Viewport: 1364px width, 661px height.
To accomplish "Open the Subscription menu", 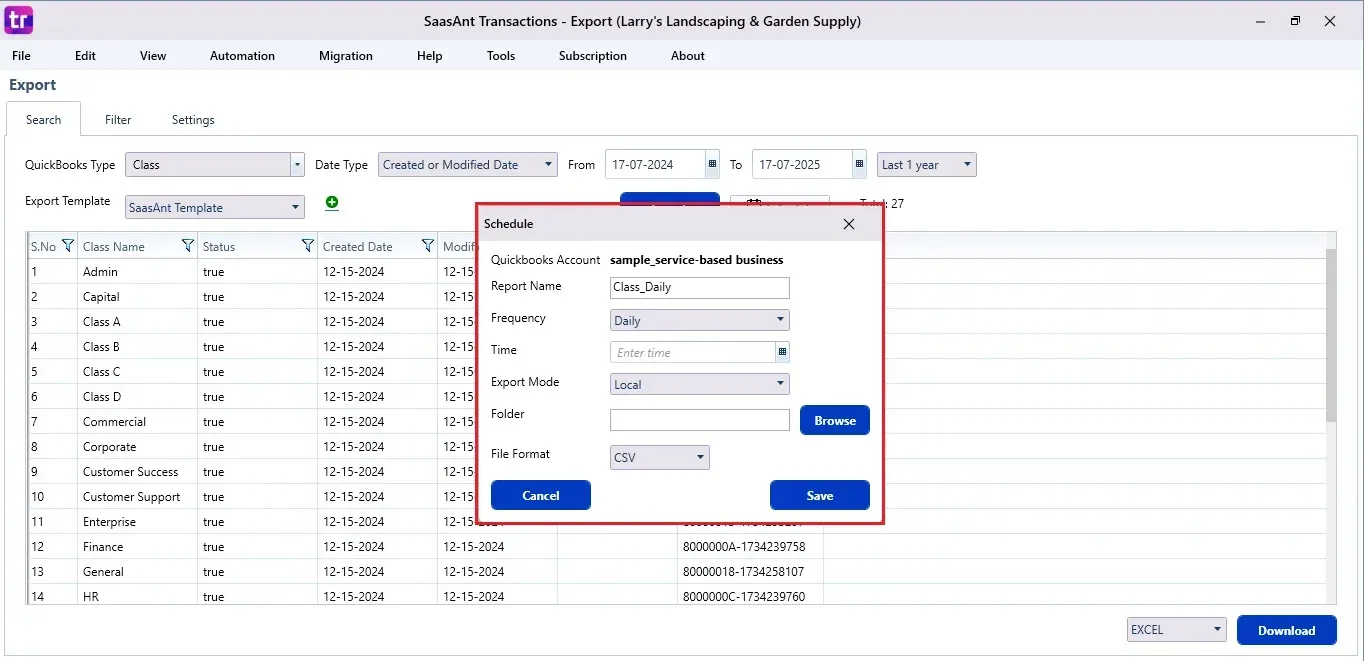I will pyautogui.click(x=593, y=56).
